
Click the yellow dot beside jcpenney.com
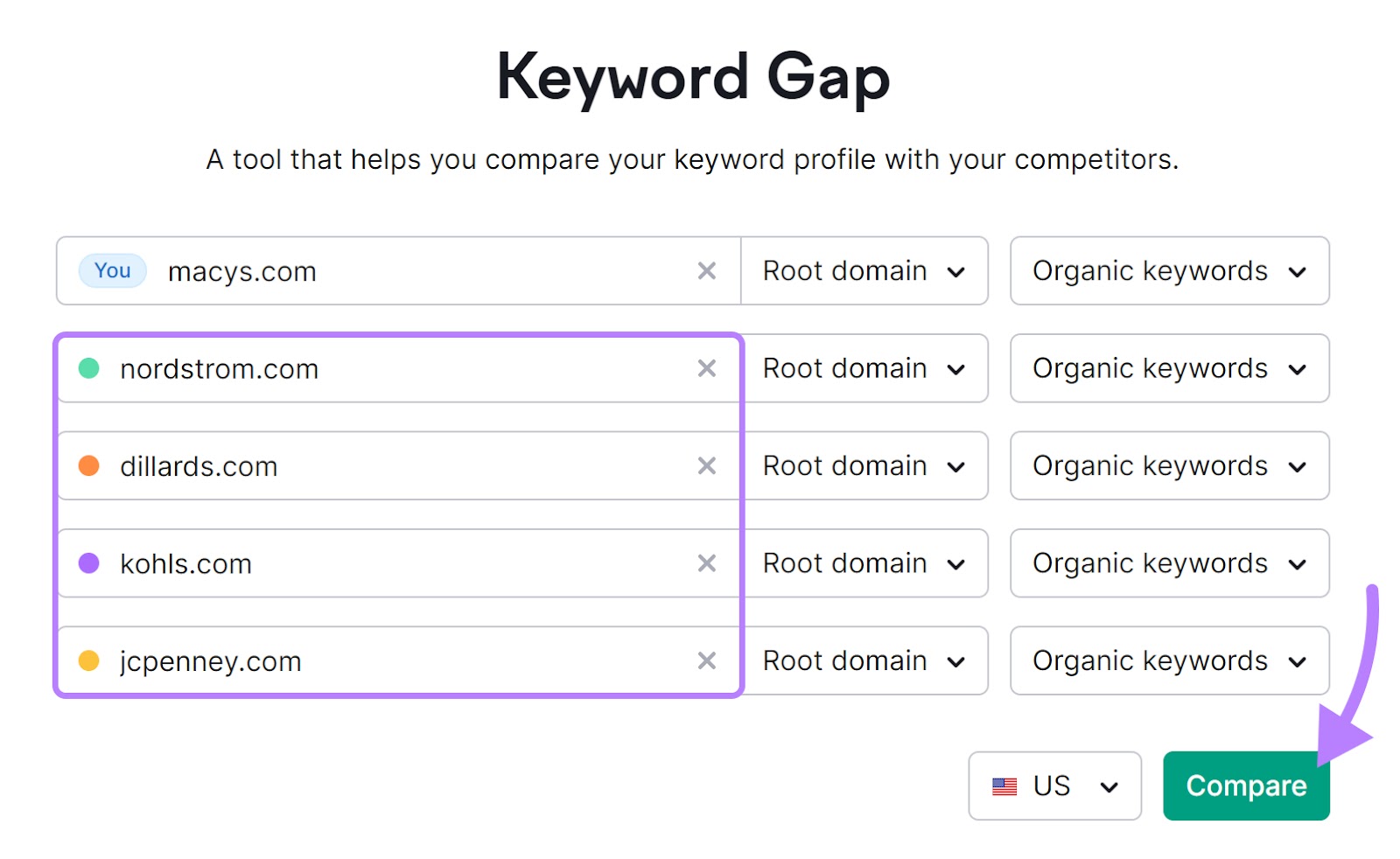tap(89, 660)
